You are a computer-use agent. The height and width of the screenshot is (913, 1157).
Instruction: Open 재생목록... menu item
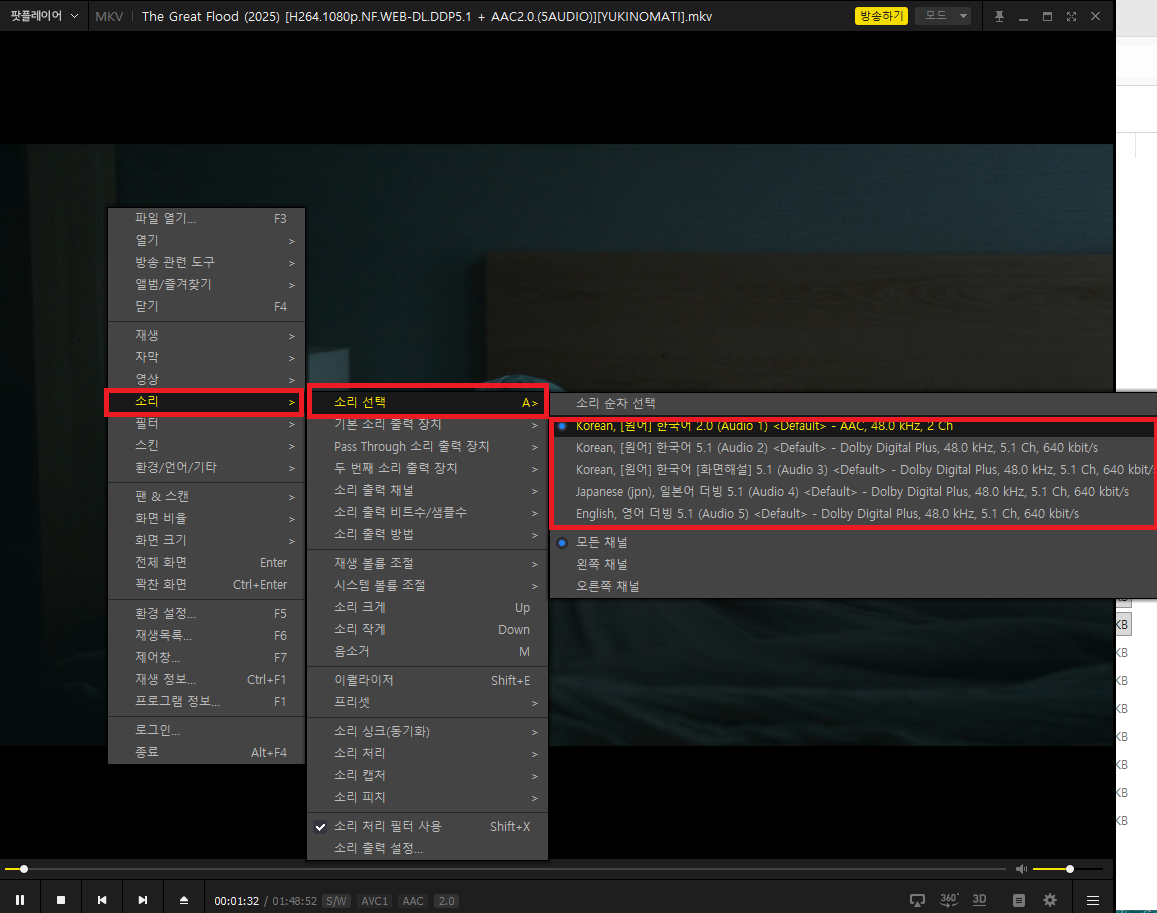coord(207,635)
